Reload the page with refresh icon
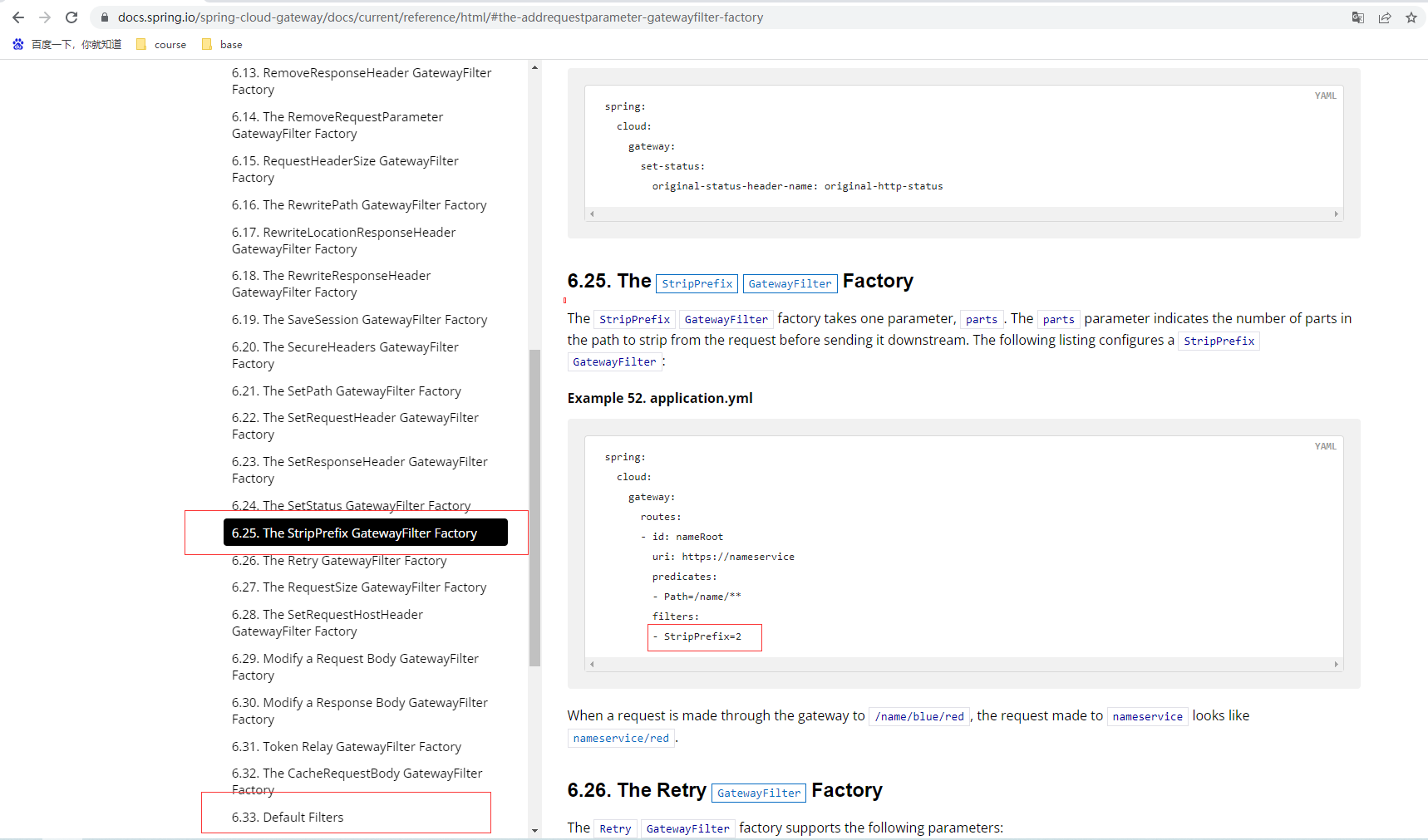Viewport: 1428px width, 840px height. click(71, 17)
